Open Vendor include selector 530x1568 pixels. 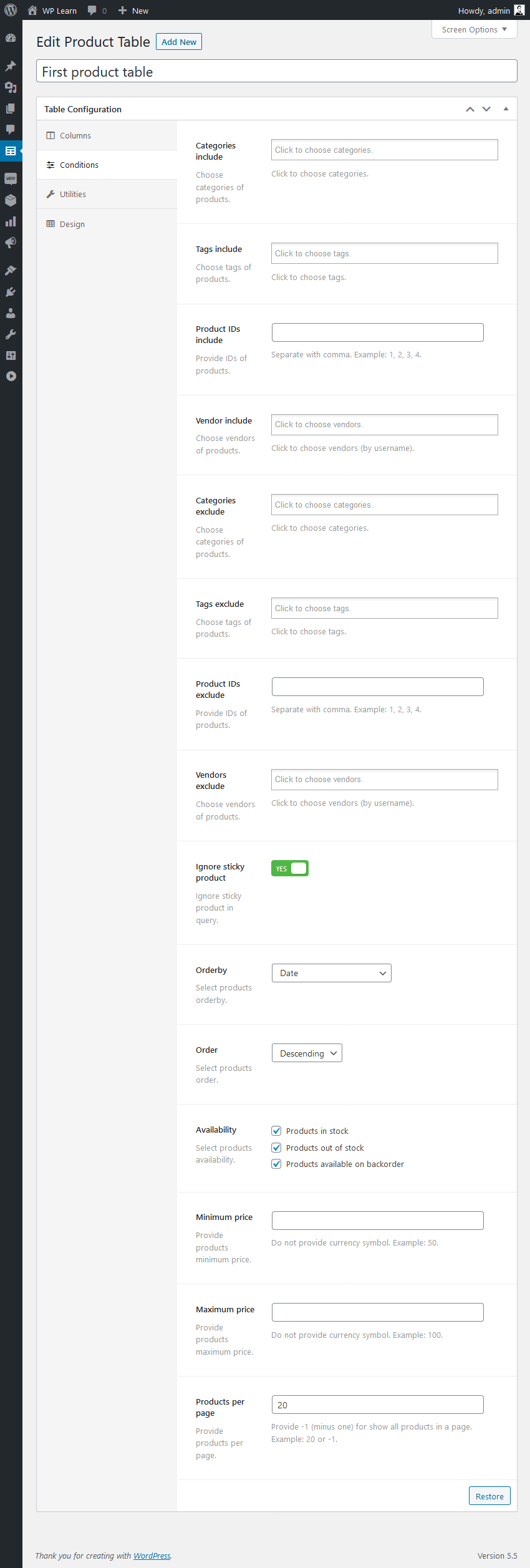pyautogui.click(x=385, y=425)
